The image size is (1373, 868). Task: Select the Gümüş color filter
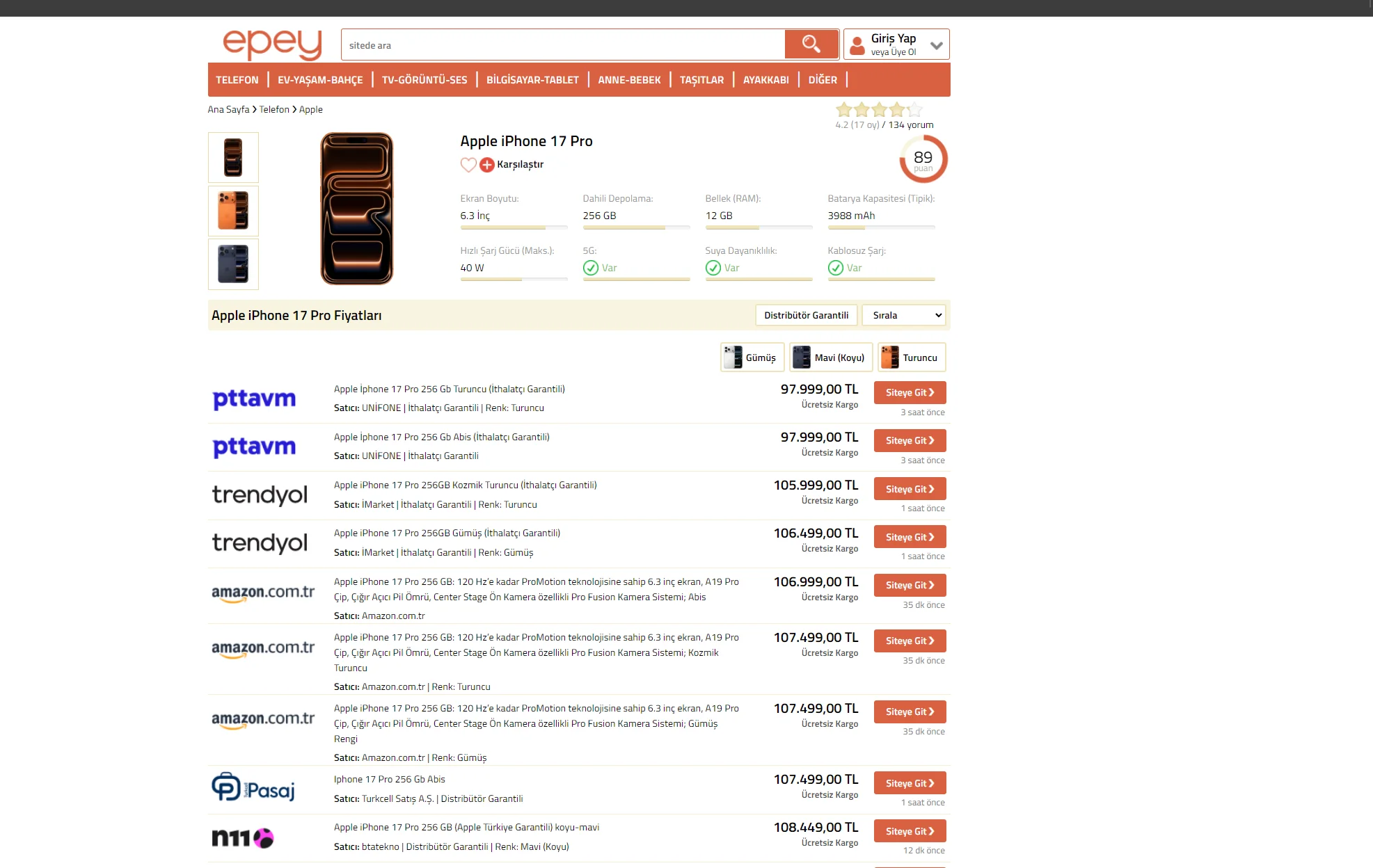click(x=752, y=357)
